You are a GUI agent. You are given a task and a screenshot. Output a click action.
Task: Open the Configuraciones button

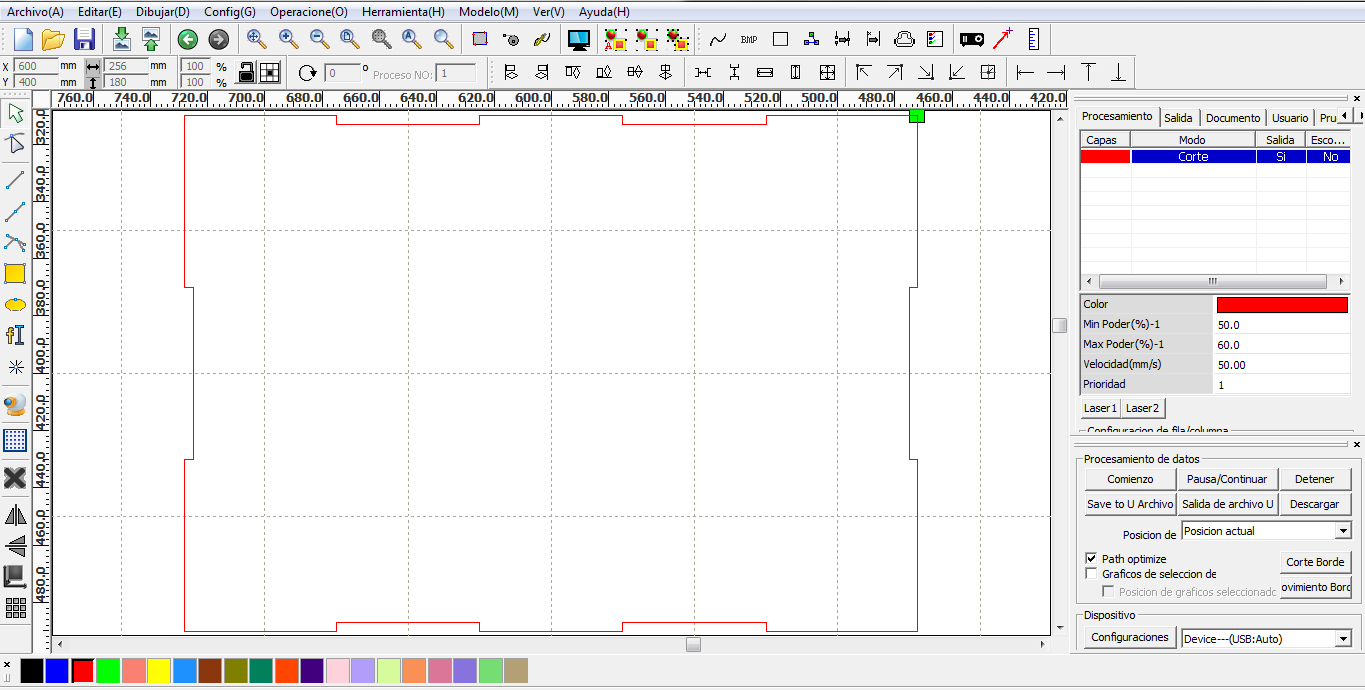pos(1130,637)
